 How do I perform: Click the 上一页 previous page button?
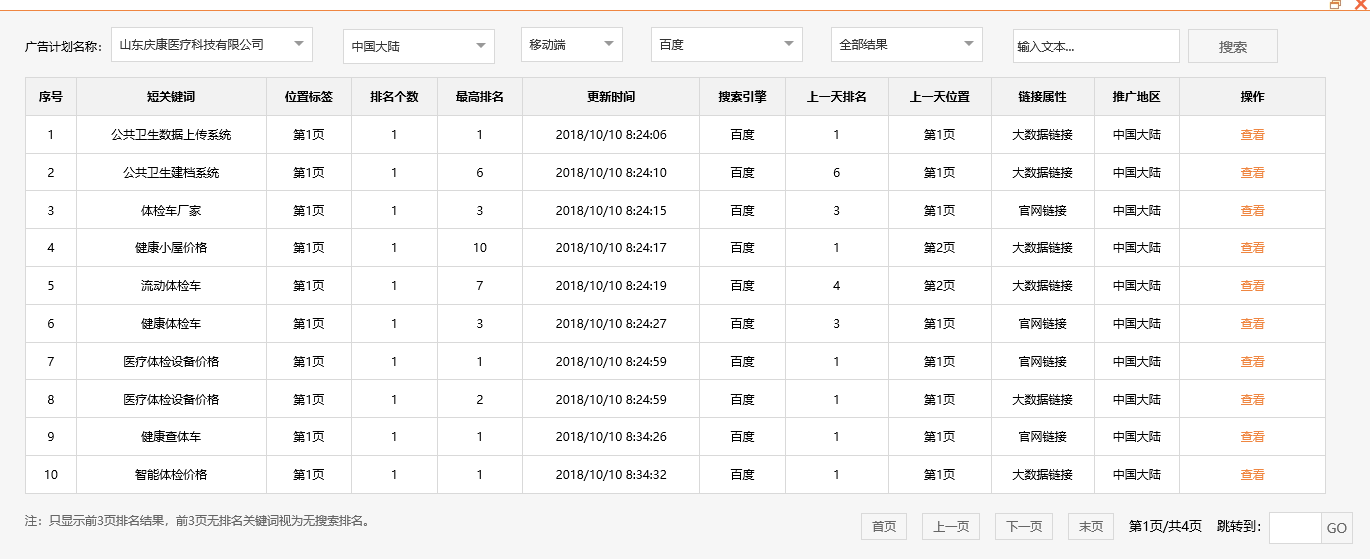pyautogui.click(x=951, y=527)
